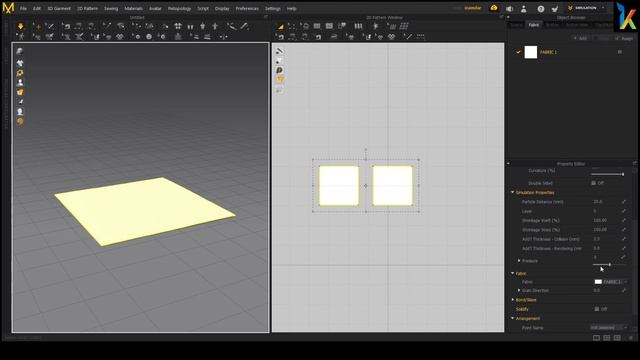Select the right pattern piece in 2D window
The image size is (640, 360).
(x=392, y=186)
